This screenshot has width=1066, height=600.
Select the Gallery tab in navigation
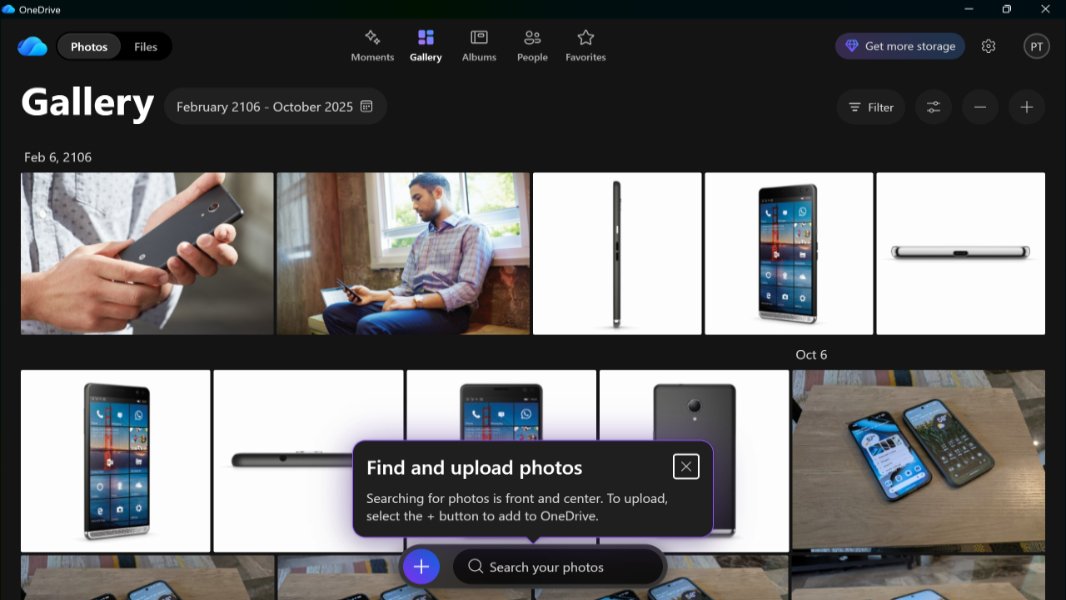click(425, 45)
